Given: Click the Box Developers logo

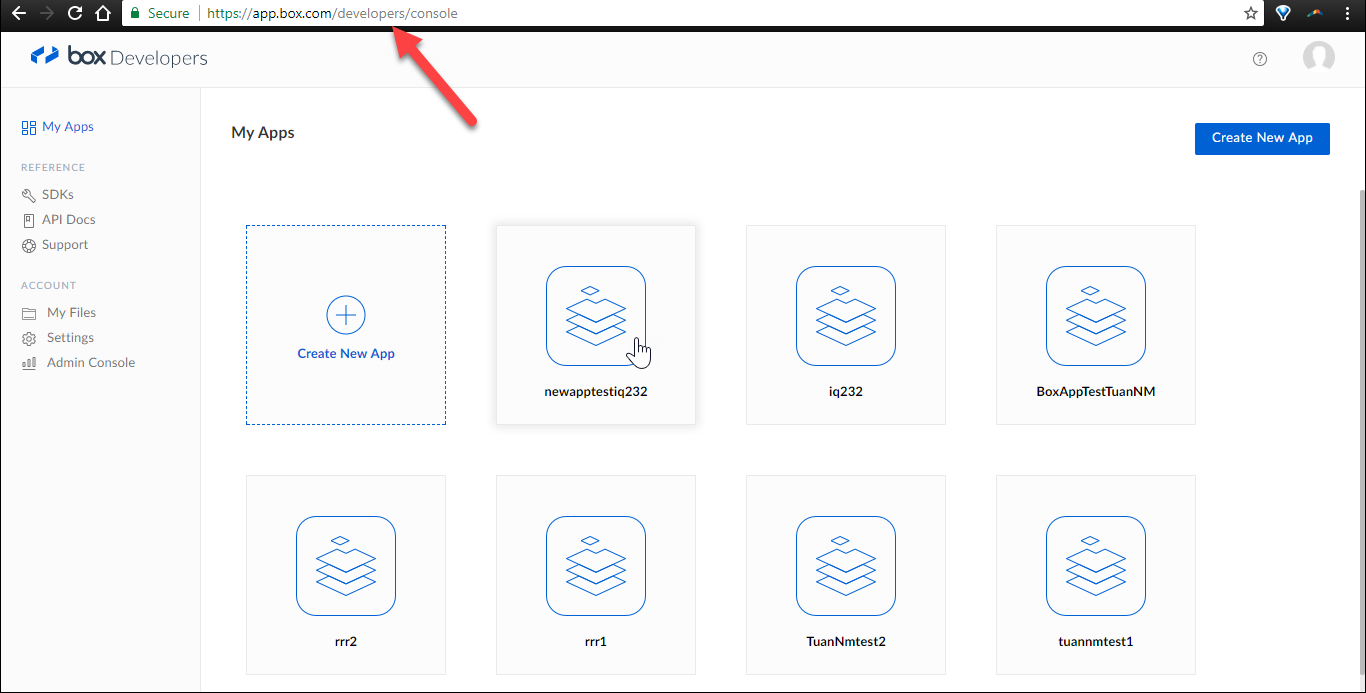Looking at the screenshot, I should (x=119, y=57).
